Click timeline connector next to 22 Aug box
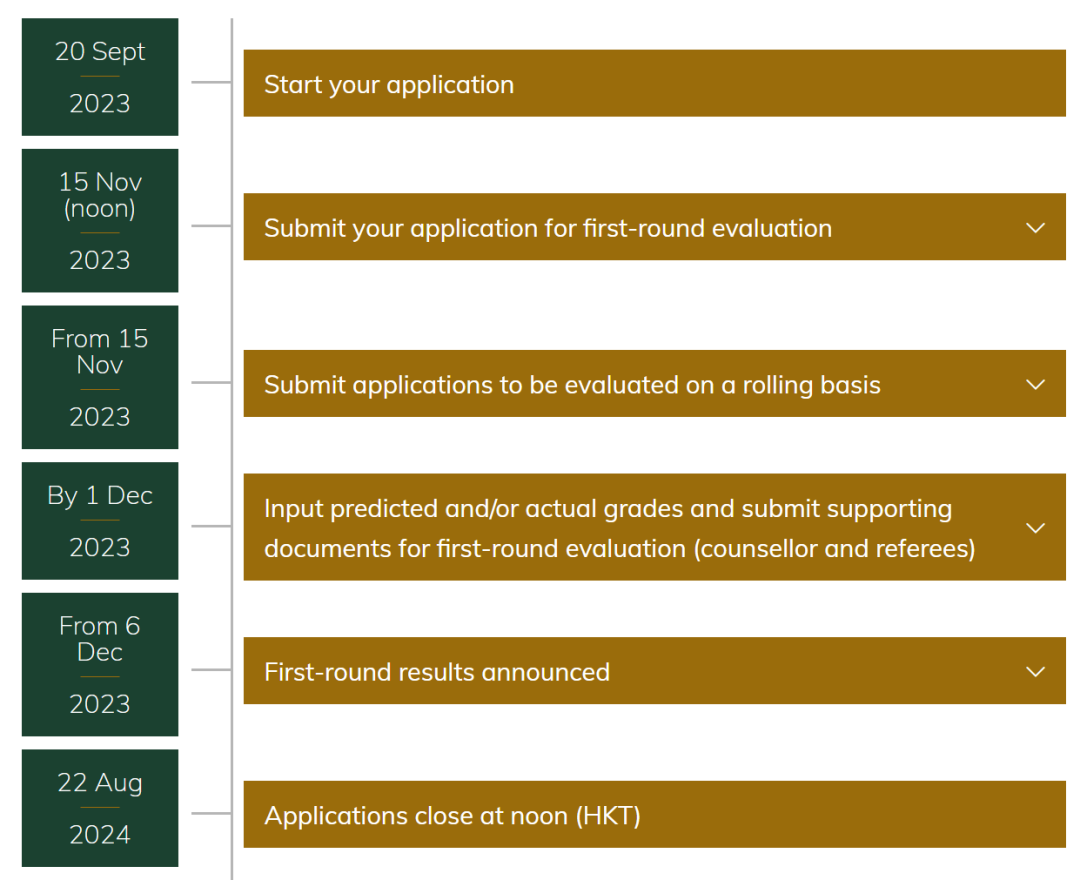The width and height of the screenshot is (1080, 880). (x=211, y=813)
